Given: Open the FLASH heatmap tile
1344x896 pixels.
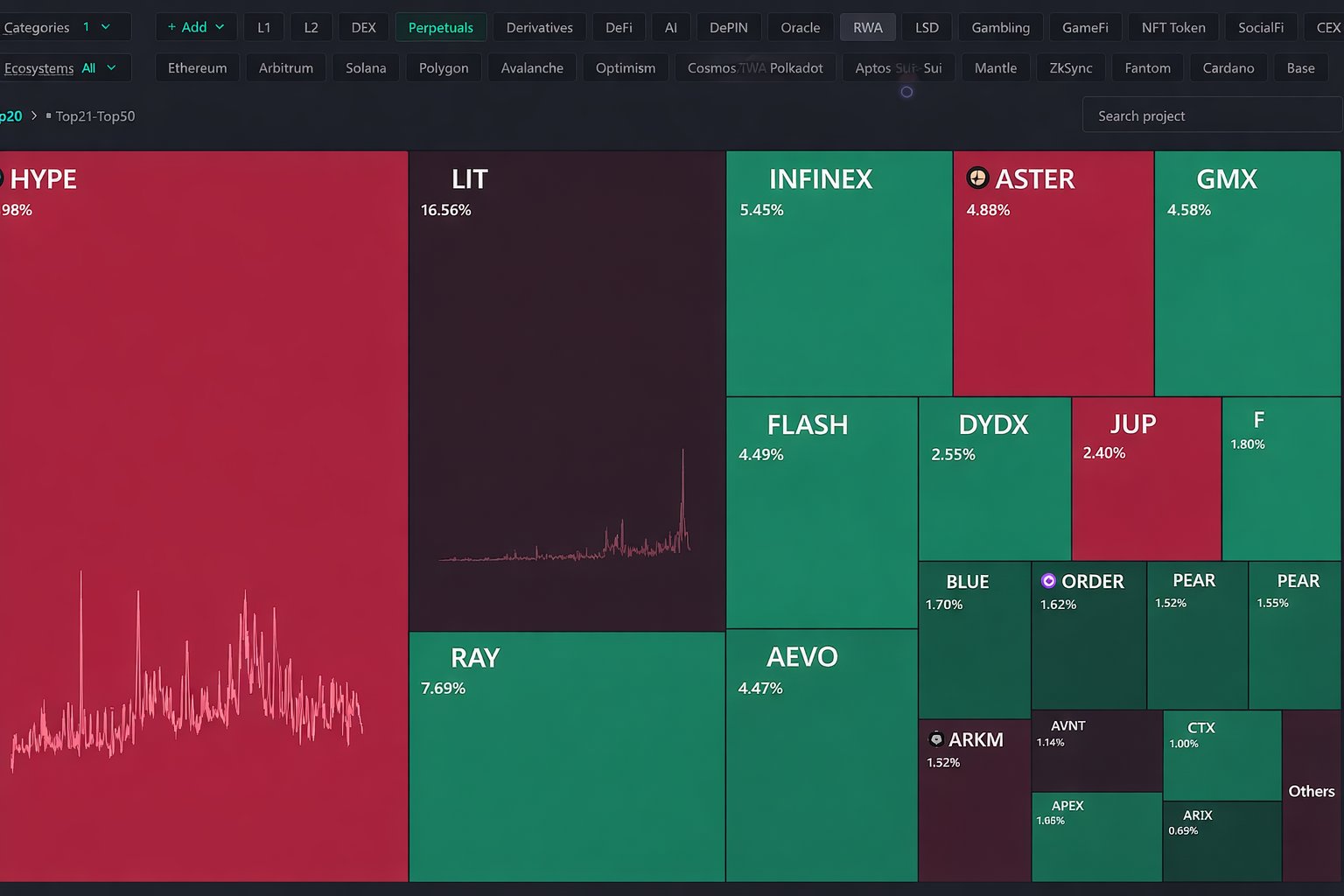Looking at the screenshot, I should point(822,513).
